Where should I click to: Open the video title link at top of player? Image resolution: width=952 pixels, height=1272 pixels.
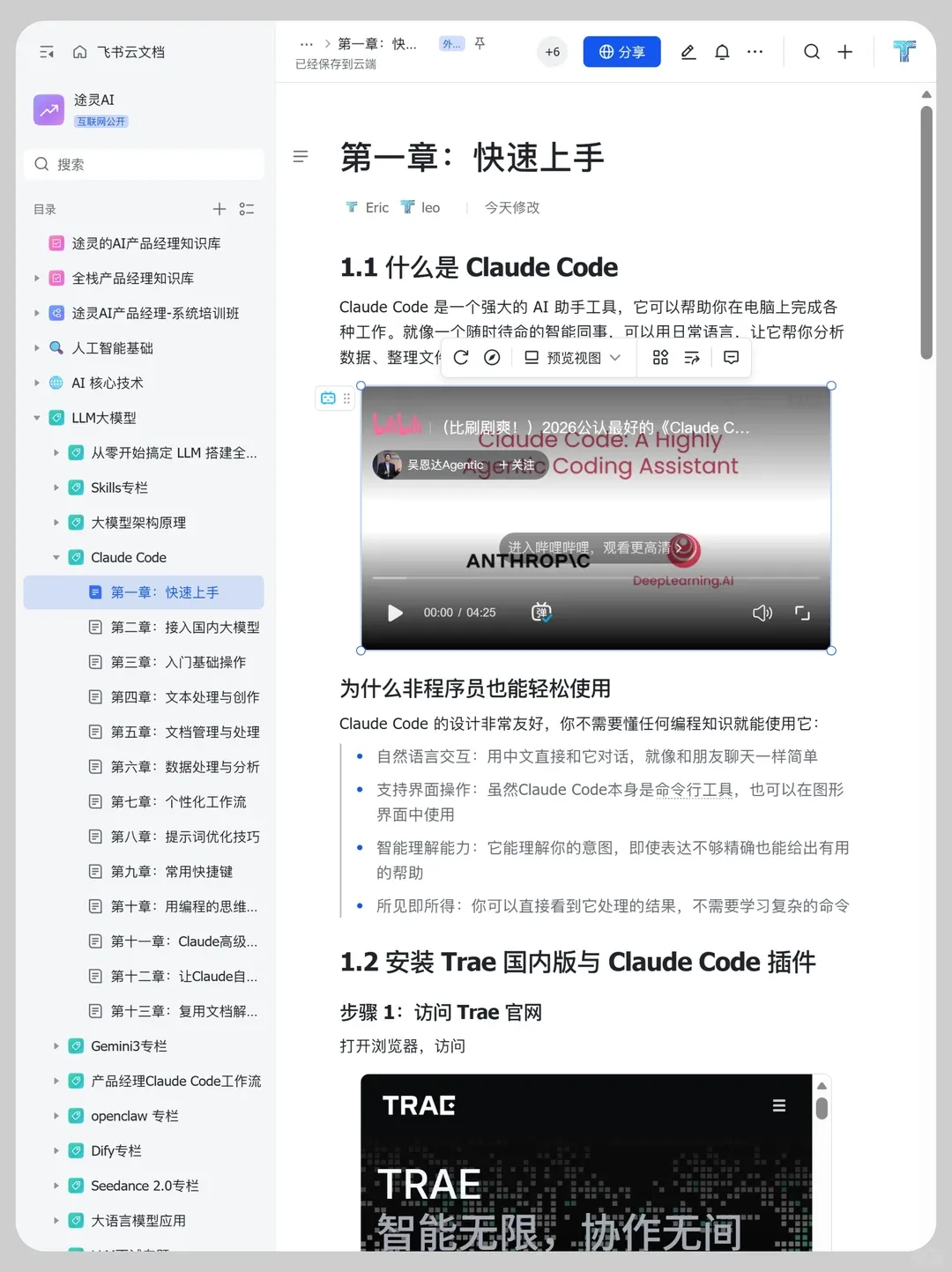[596, 428]
